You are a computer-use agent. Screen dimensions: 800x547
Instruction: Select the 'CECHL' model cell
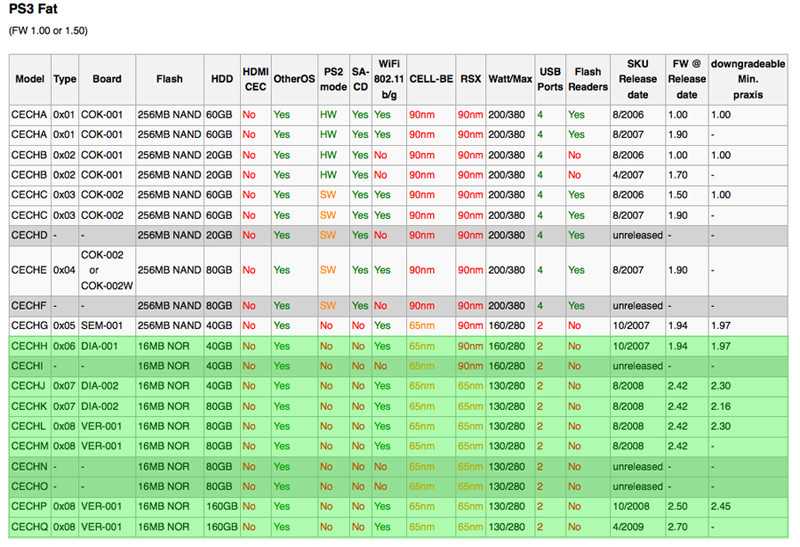[29, 426]
